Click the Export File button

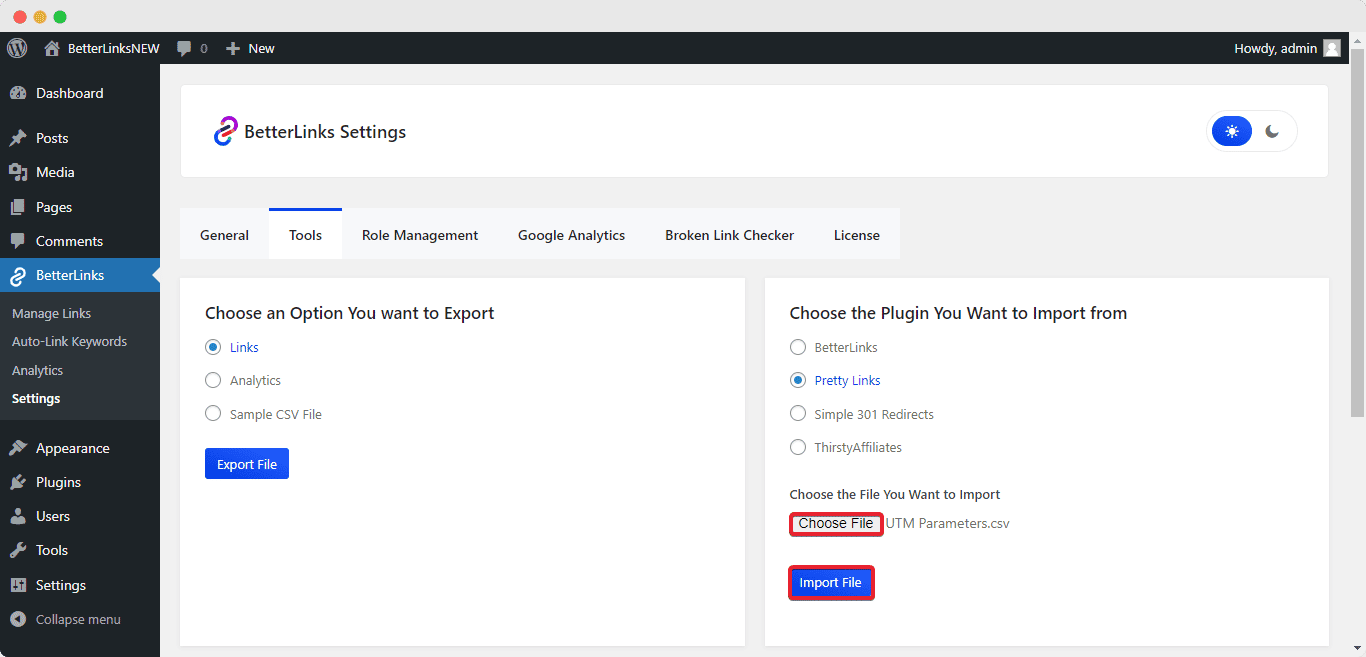pyautogui.click(x=247, y=464)
